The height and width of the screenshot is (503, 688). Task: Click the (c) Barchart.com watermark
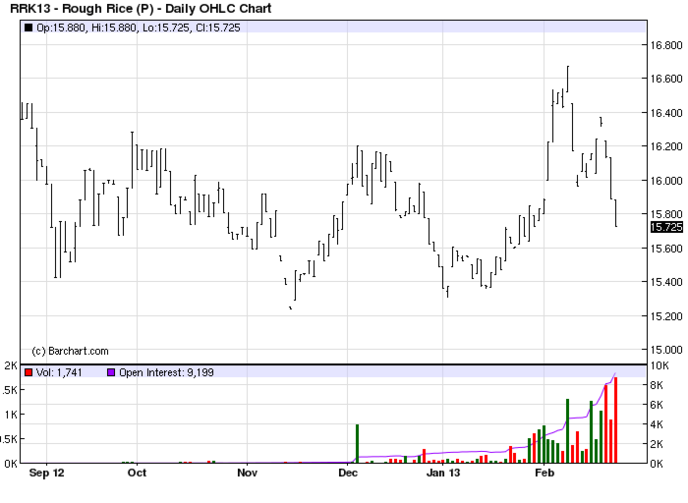tap(70, 351)
